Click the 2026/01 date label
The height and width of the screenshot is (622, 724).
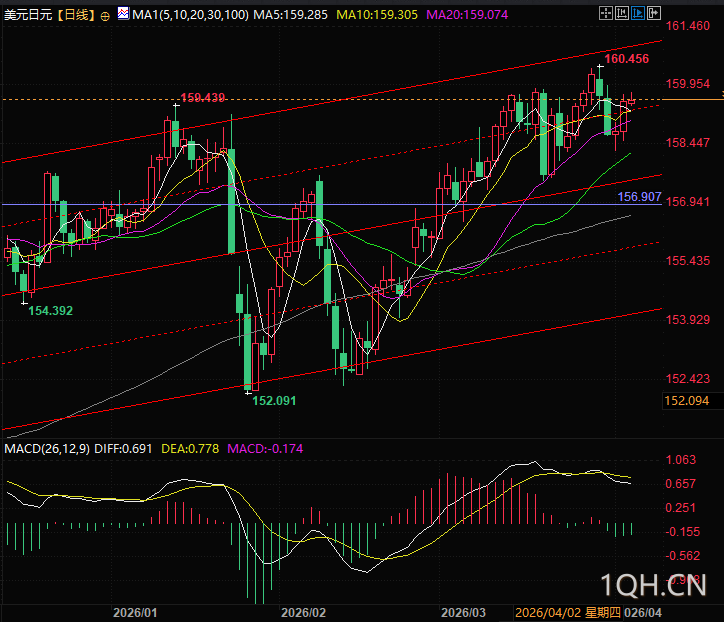pyautogui.click(x=135, y=613)
